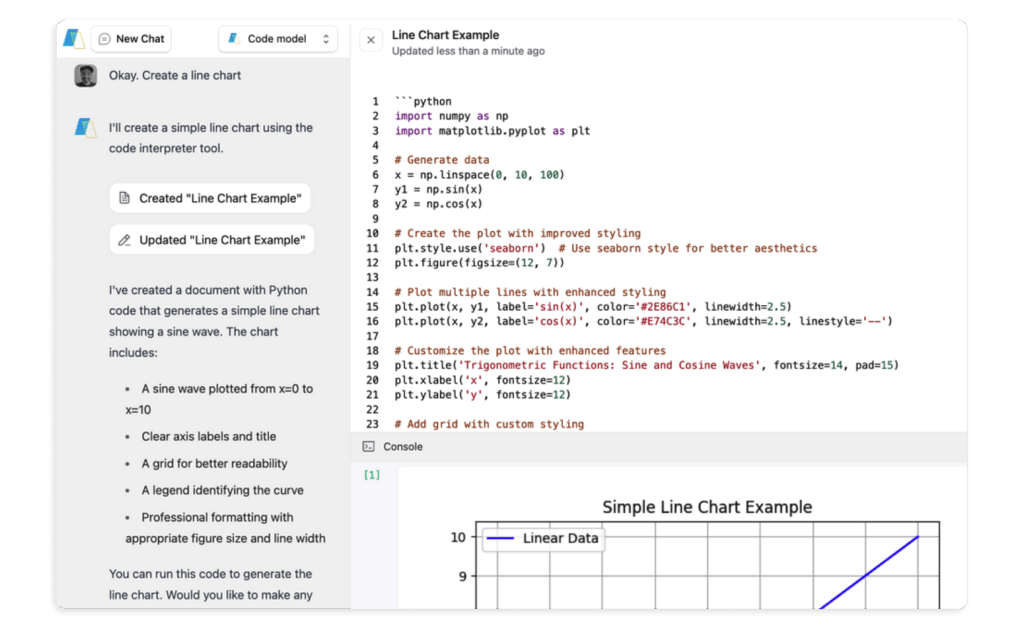Click the app logo in the top-left corner
This screenshot has height=631, width=1024.
pos(71,38)
